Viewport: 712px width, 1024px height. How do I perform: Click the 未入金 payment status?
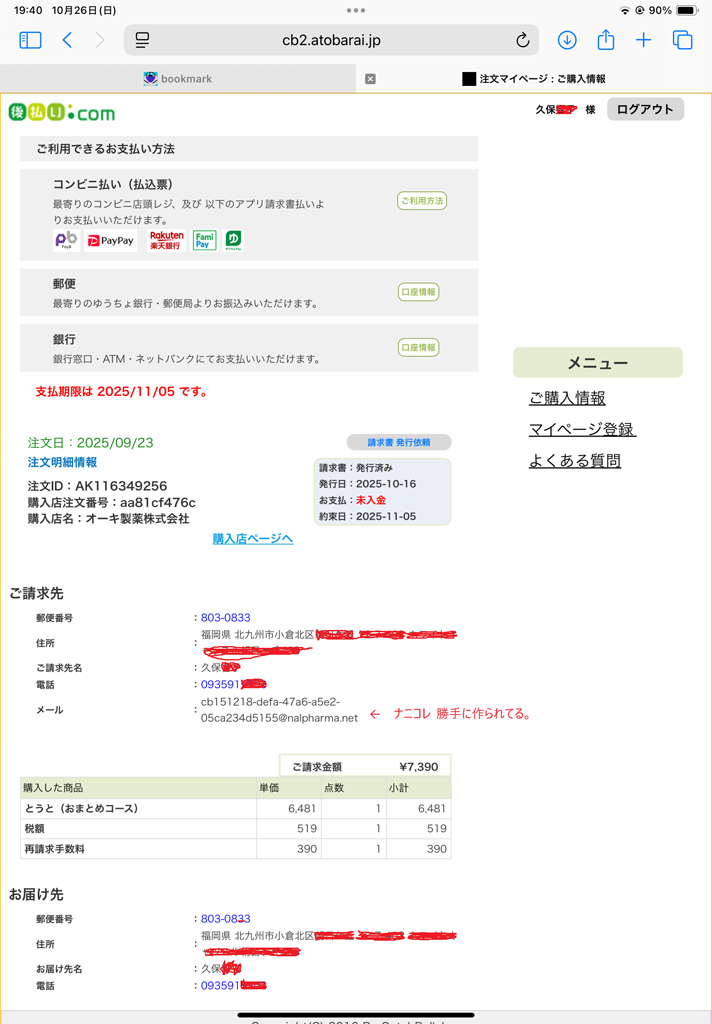(x=370, y=500)
